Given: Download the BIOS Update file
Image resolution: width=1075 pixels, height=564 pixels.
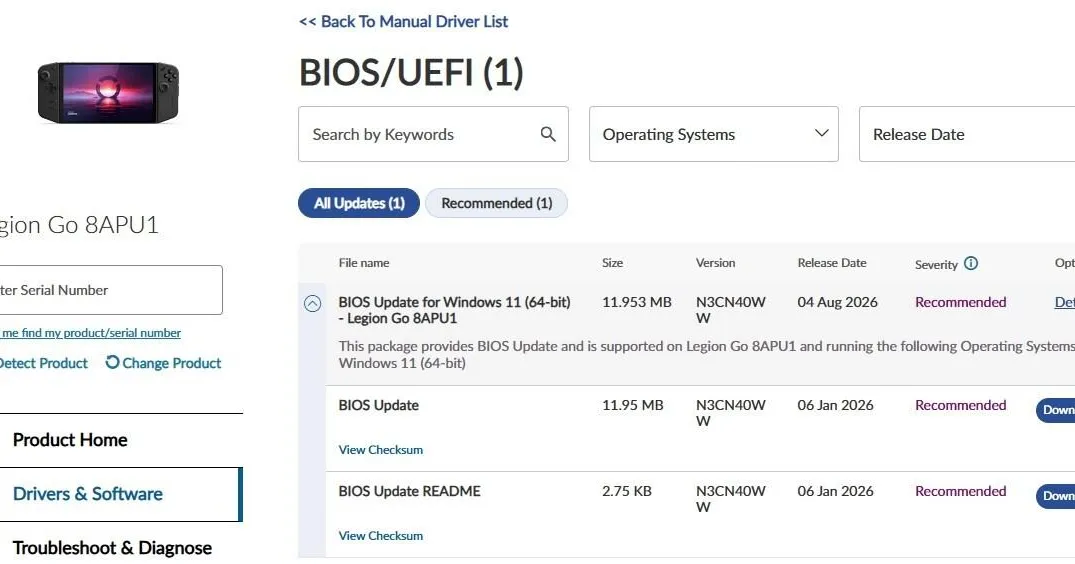Looking at the screenshot, I should [x=1056, y=410].
